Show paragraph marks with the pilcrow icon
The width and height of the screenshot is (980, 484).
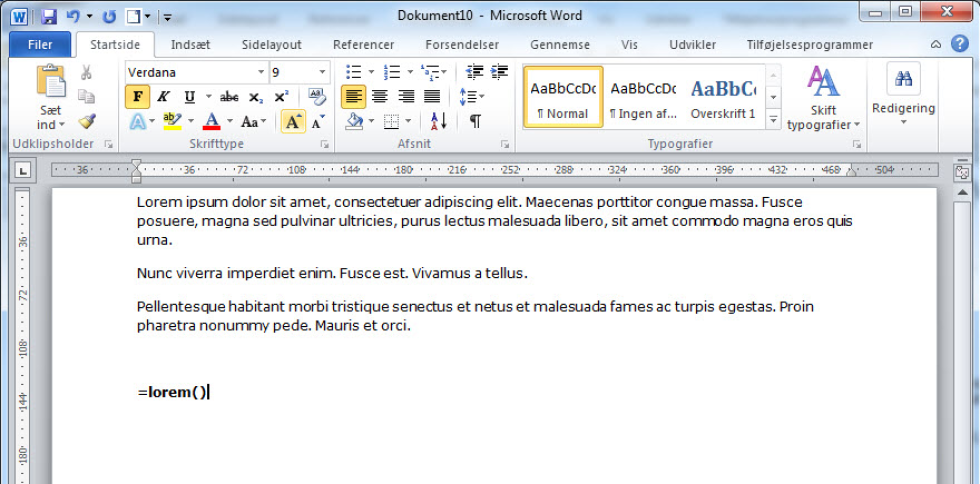(x=474, y=121)
